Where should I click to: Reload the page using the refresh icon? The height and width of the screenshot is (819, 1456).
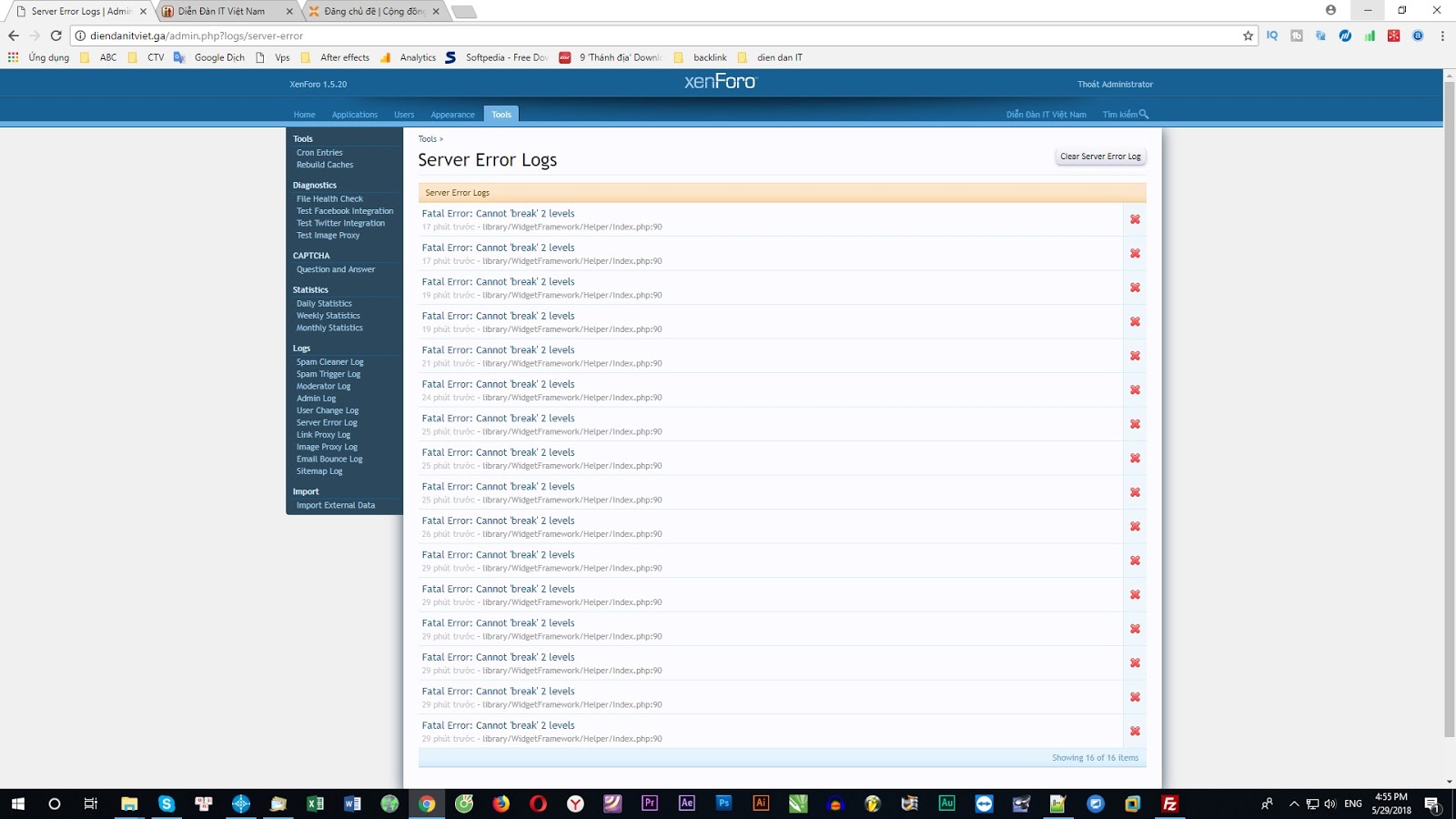coord(56,35)
